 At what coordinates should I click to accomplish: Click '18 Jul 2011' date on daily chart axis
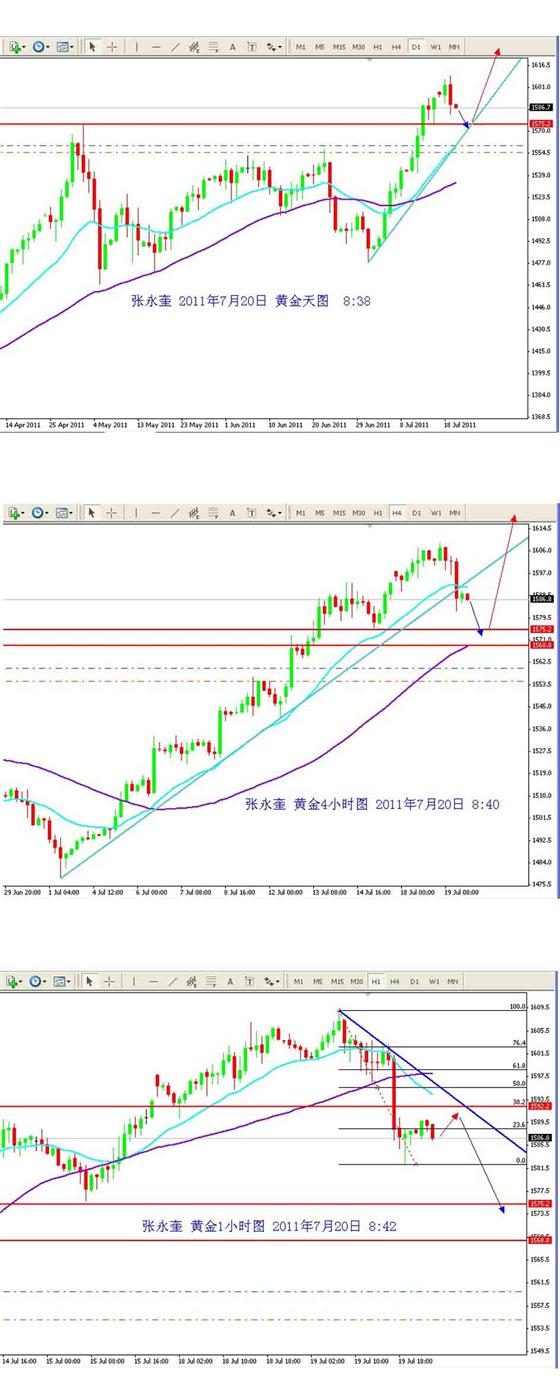pos(462,424)
